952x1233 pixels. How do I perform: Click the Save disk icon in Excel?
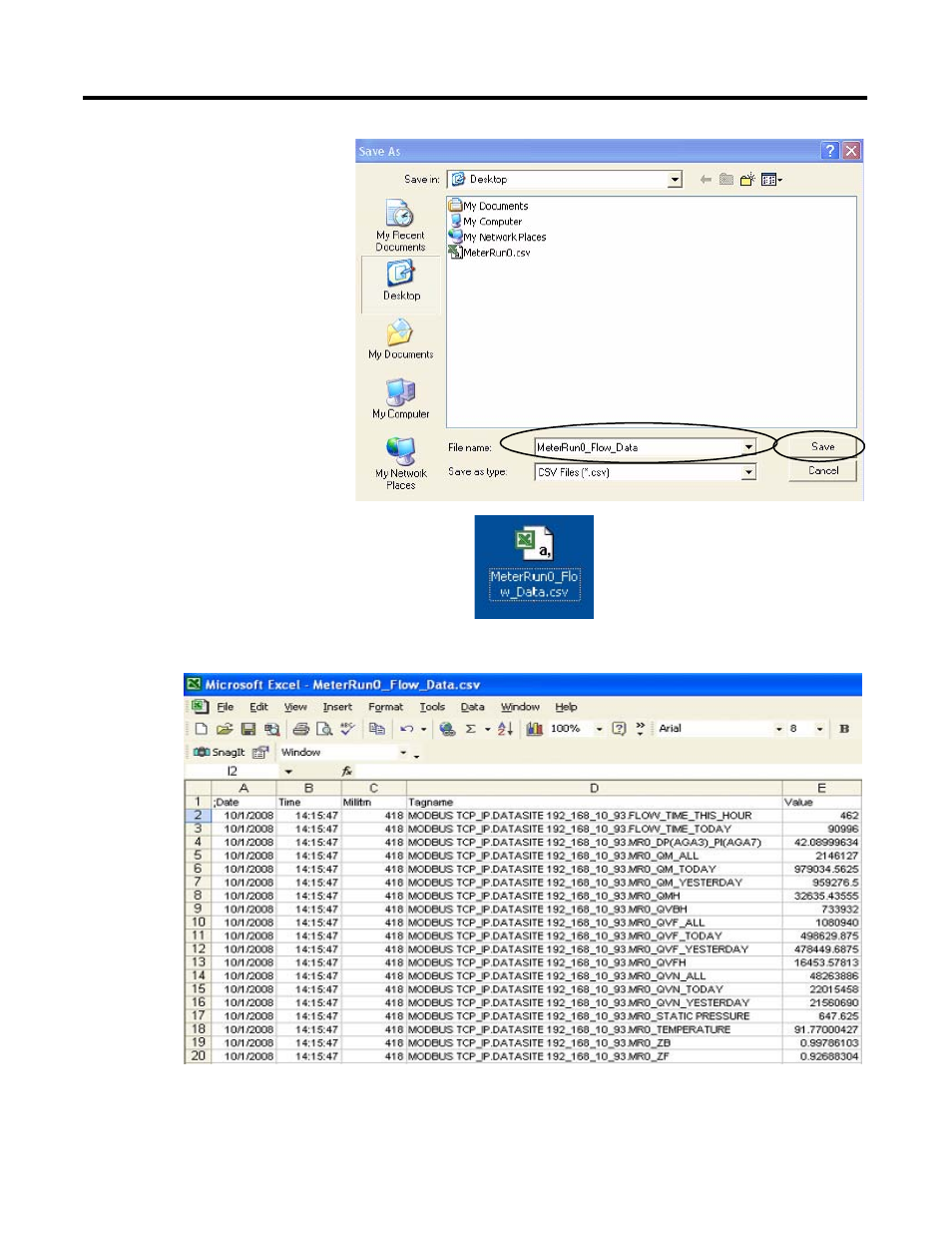[x=248, y=729]
